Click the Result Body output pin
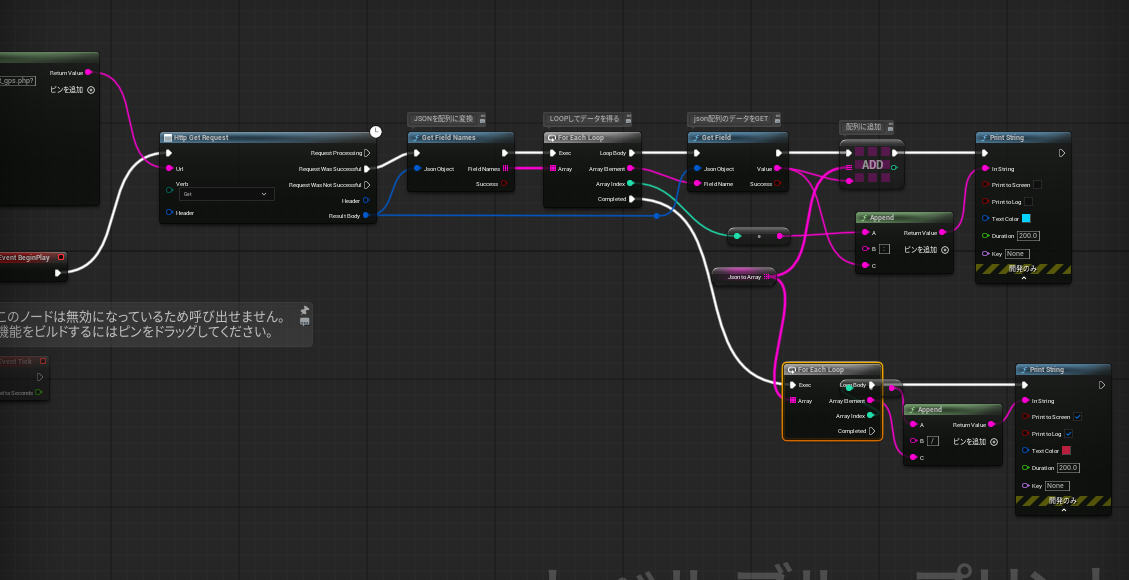 (x=367, y=215)
